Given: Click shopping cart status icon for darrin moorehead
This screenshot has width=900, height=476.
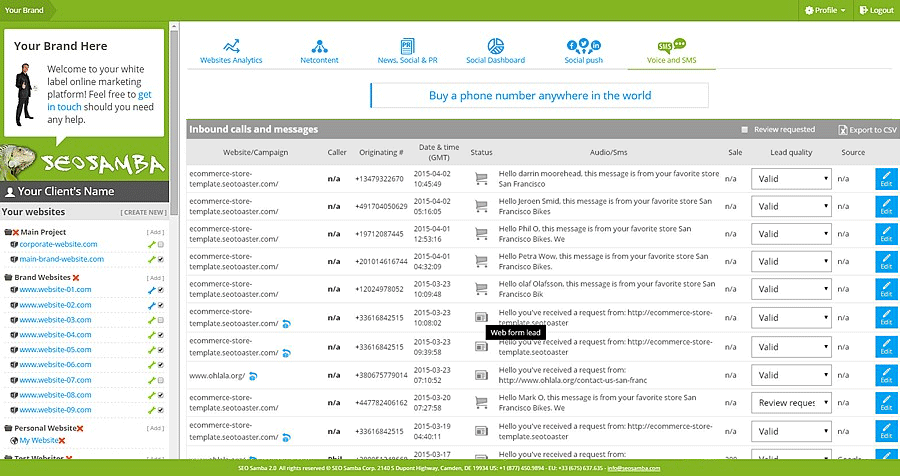Looking at the screenshot, I should point(481,179).
